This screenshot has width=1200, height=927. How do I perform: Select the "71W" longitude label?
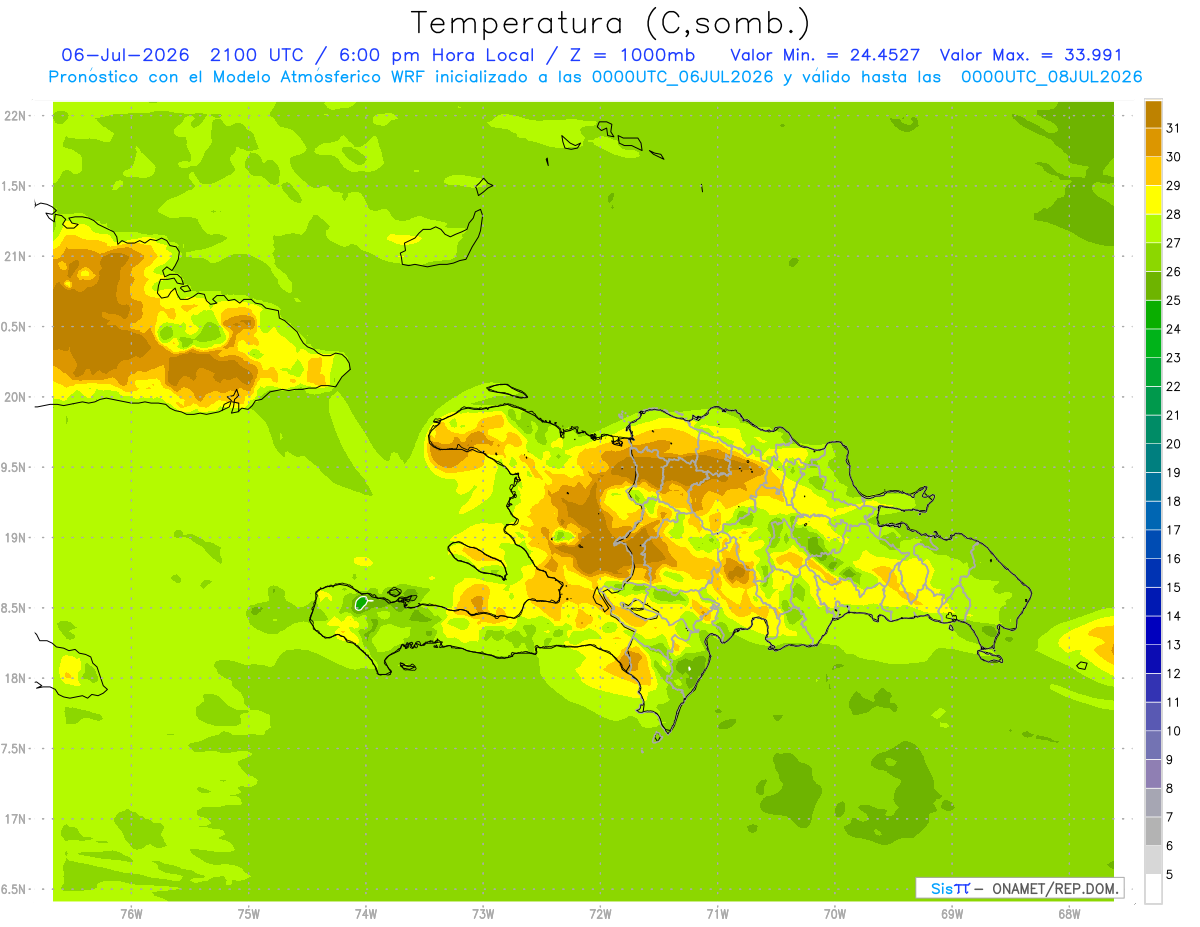(717, 914)
